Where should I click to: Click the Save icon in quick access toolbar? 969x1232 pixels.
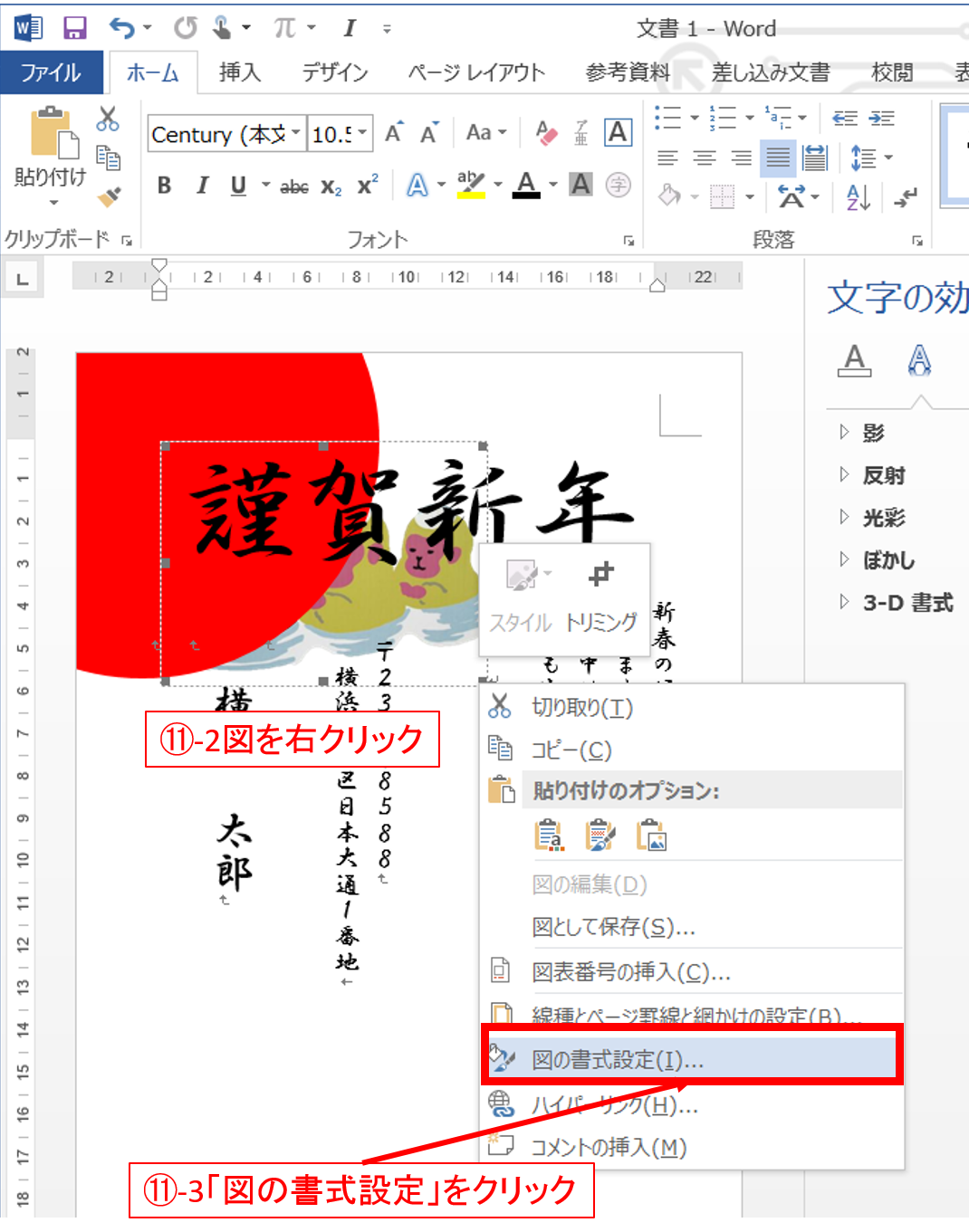tap(74, 28)
